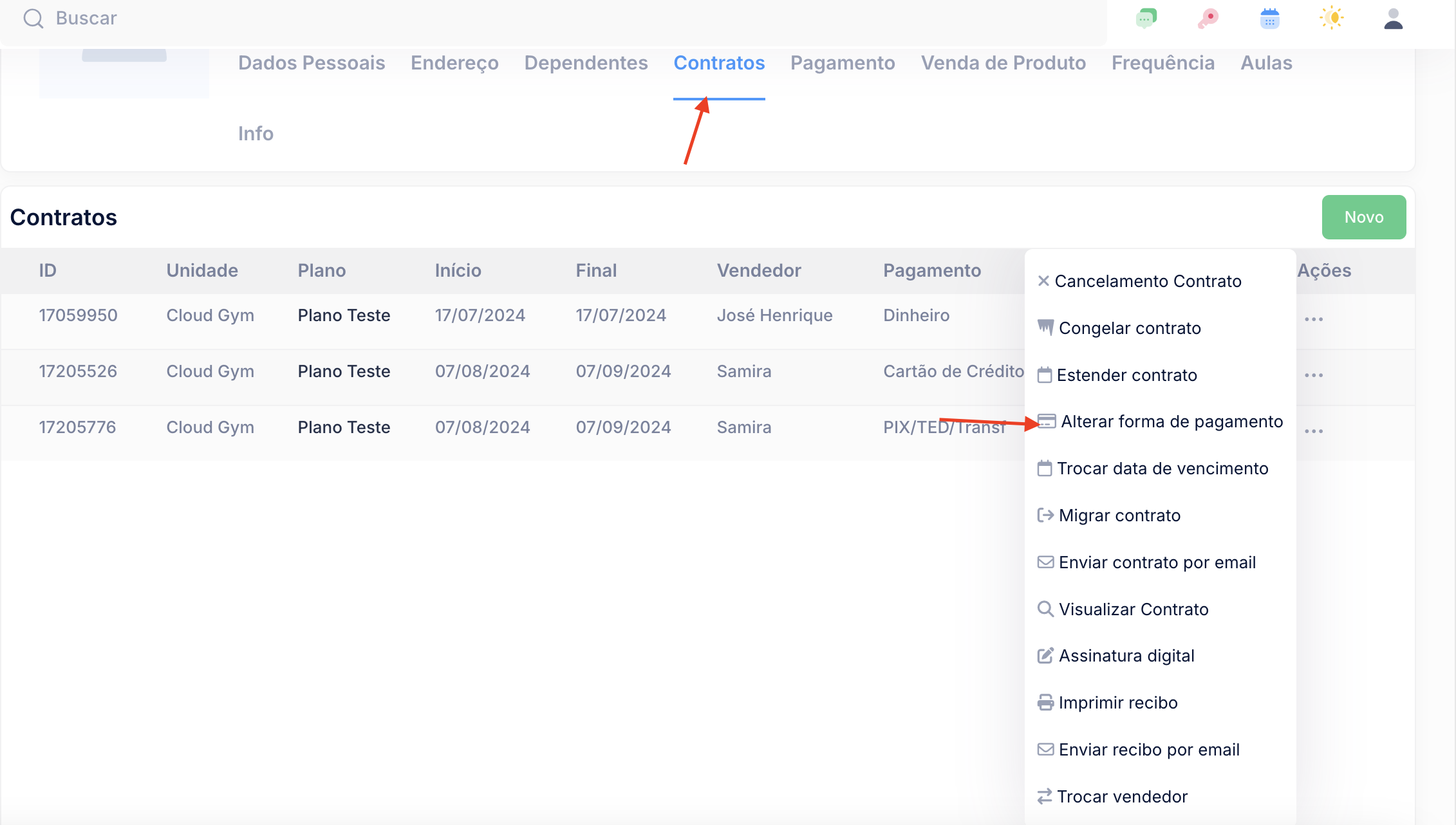Choose Trocar vendedor option

(1121, 797)
